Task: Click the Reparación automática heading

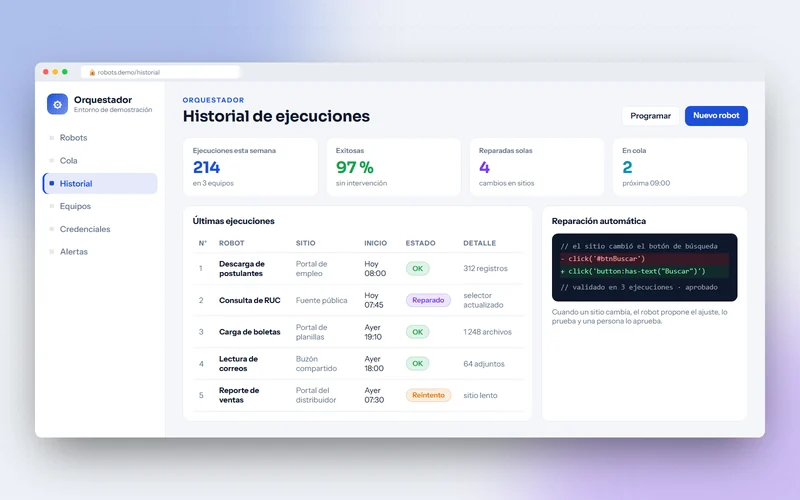Action: [598, 221]
